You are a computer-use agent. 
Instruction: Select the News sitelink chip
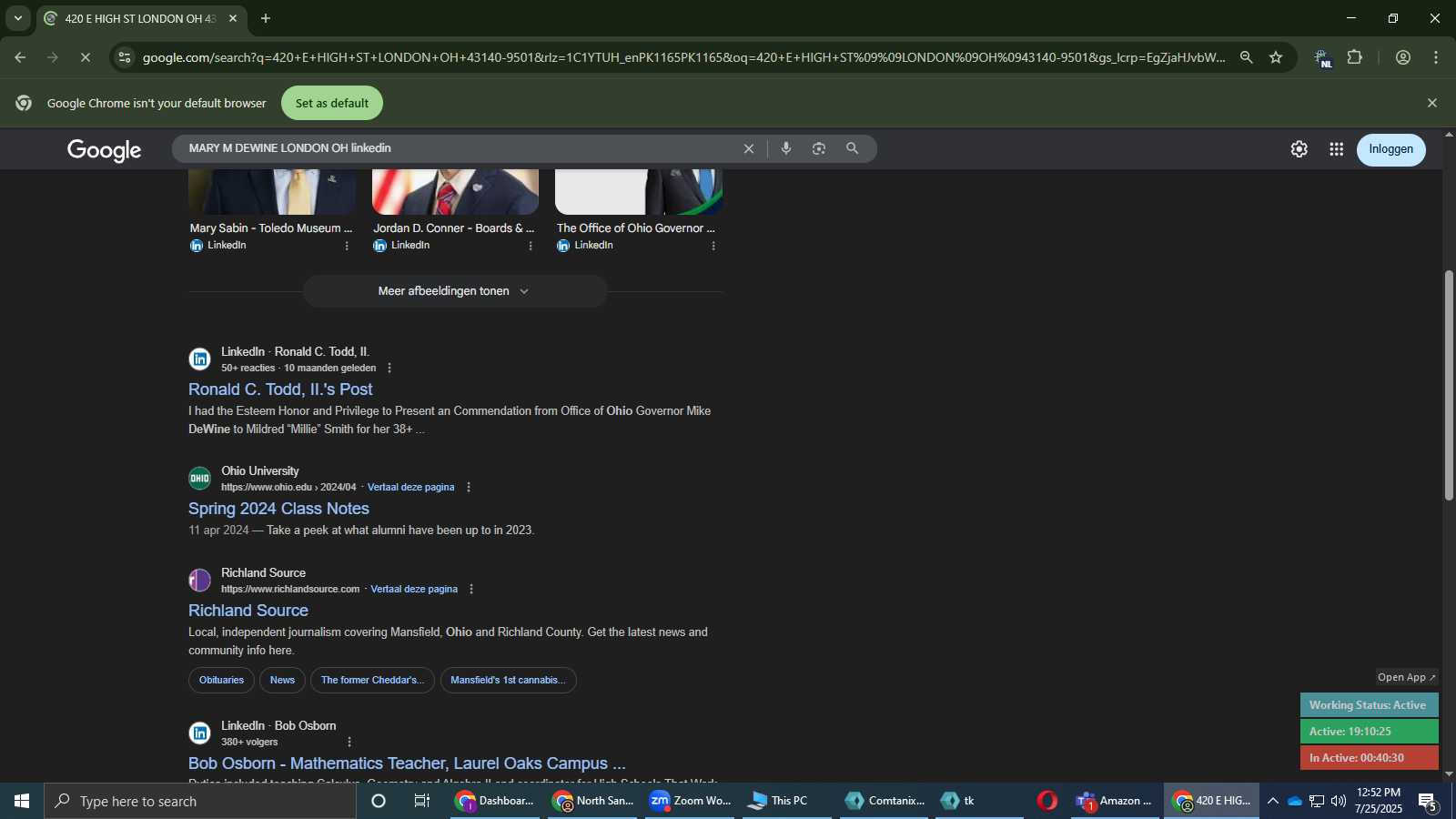(x=282, y=681)
